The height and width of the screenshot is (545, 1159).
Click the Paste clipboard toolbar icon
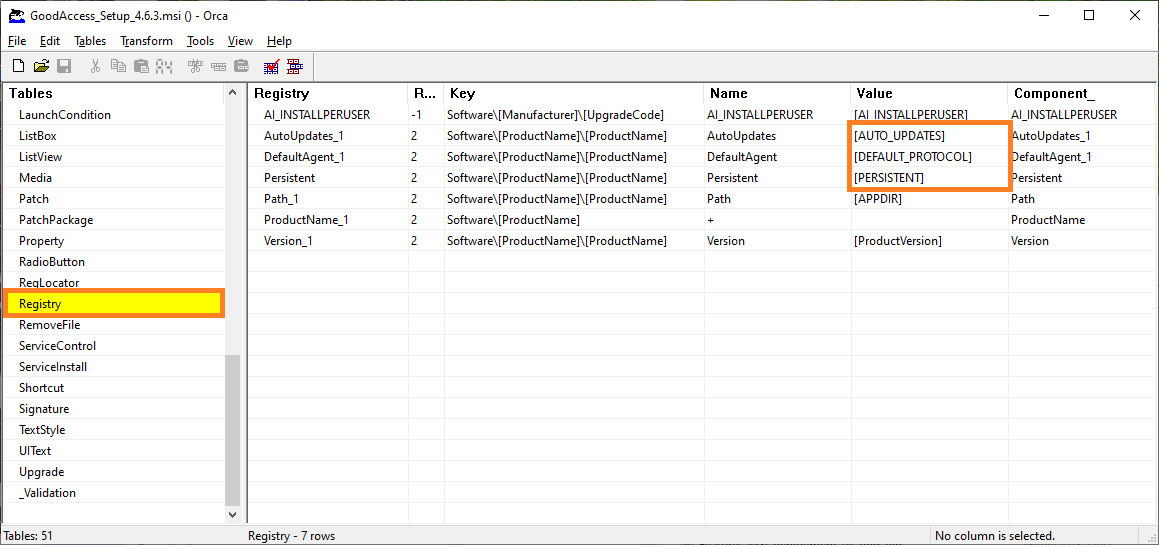pyautogui.click(x=141, y=67)
